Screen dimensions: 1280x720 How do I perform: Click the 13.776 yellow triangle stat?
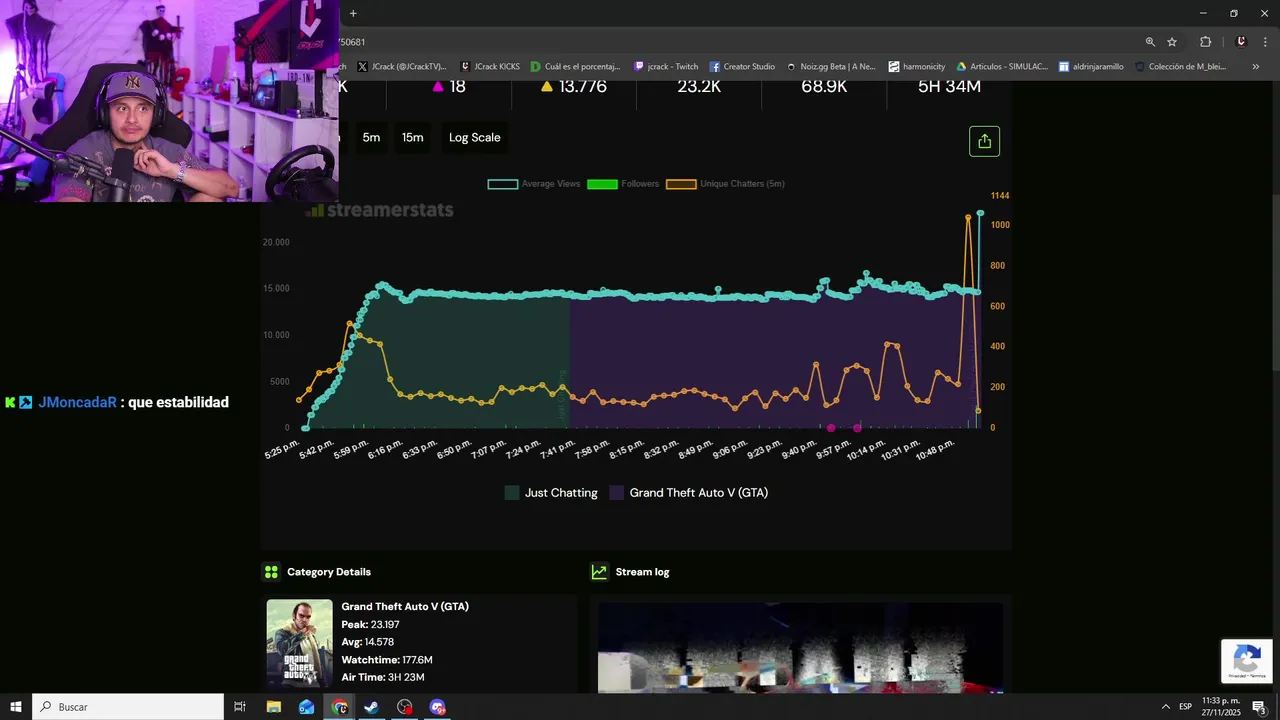pyautogui.click(x=573, y=87)
